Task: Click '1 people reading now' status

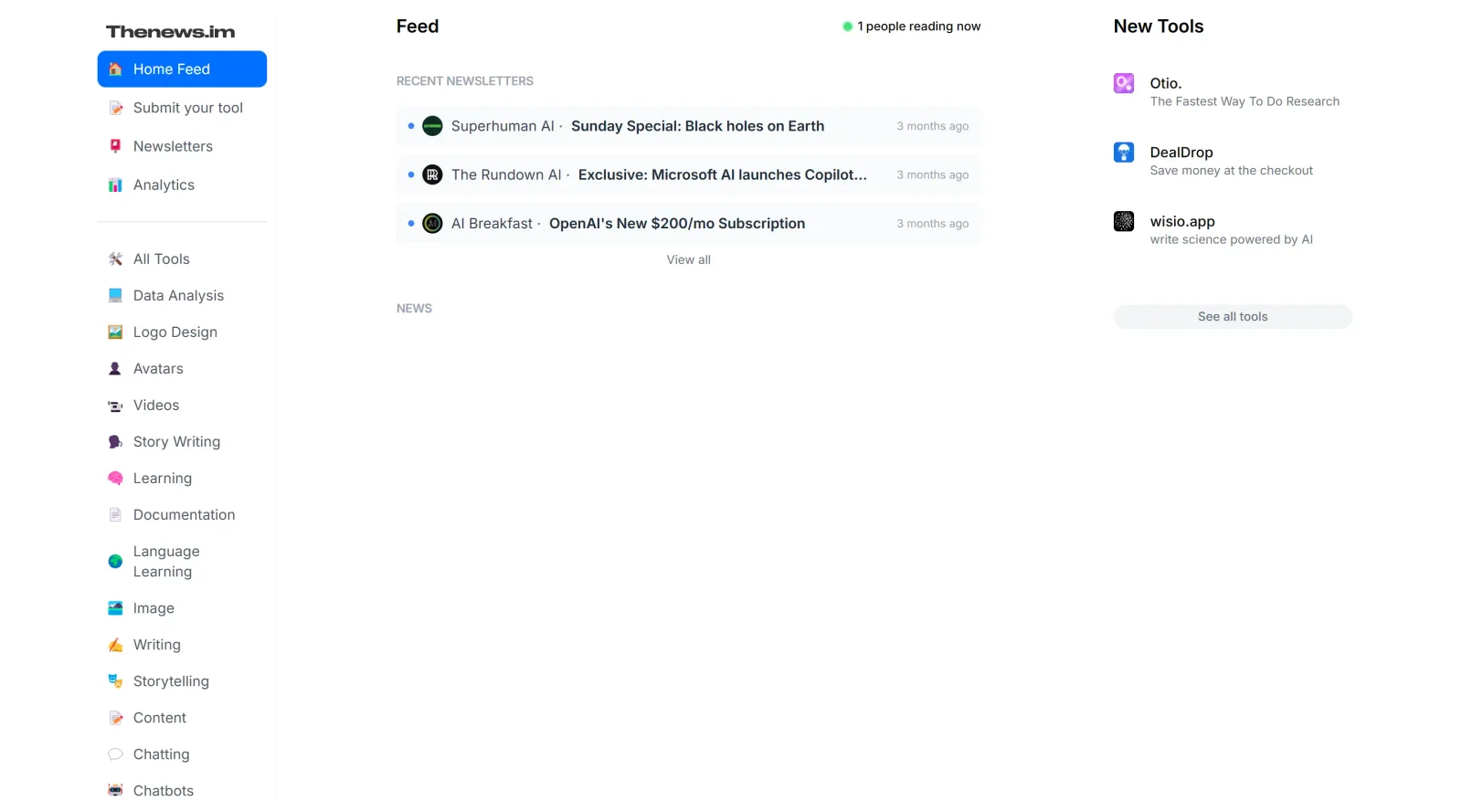Action: point(912,26)
